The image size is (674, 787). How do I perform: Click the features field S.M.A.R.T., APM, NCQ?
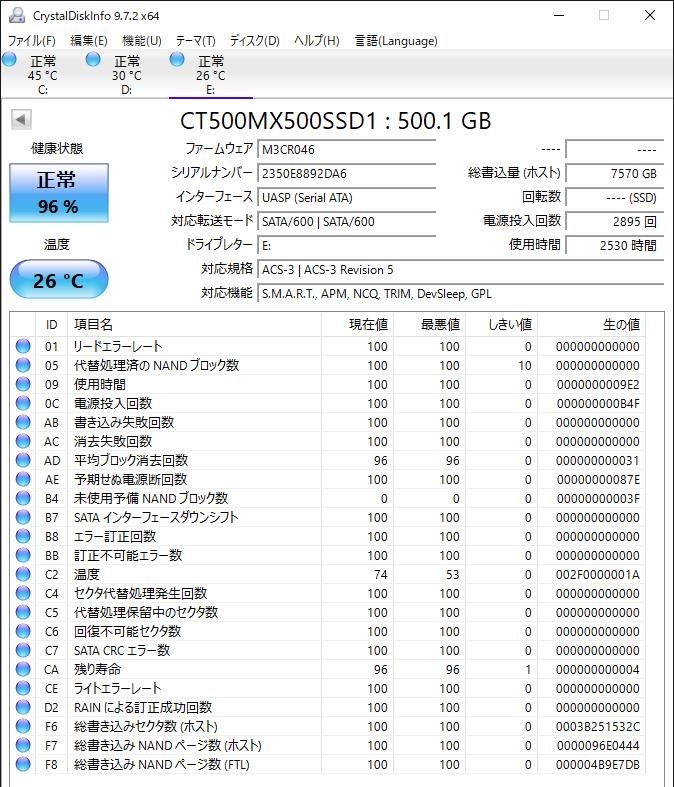tap(461, 294)
